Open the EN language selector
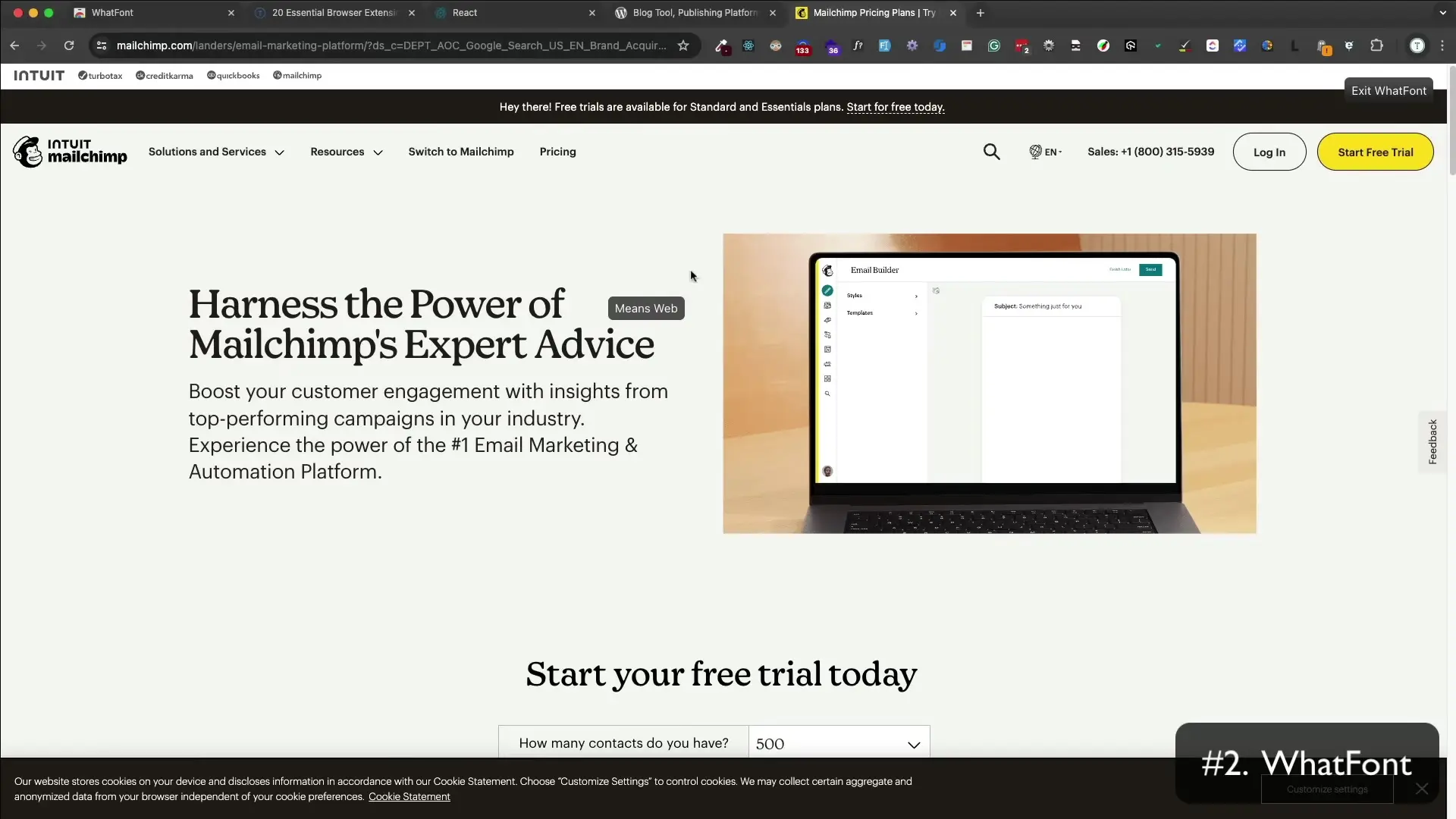The width and height of the screenshot is (1456, 819). coord(1046,152)
